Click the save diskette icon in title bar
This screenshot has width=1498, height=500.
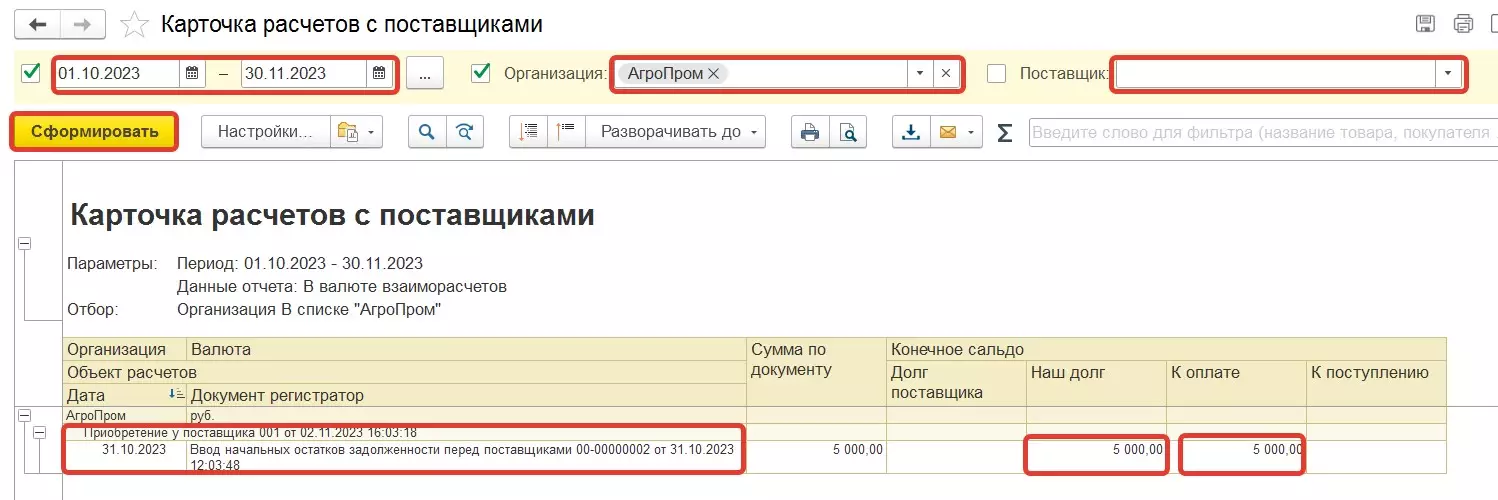point(1427,24)
